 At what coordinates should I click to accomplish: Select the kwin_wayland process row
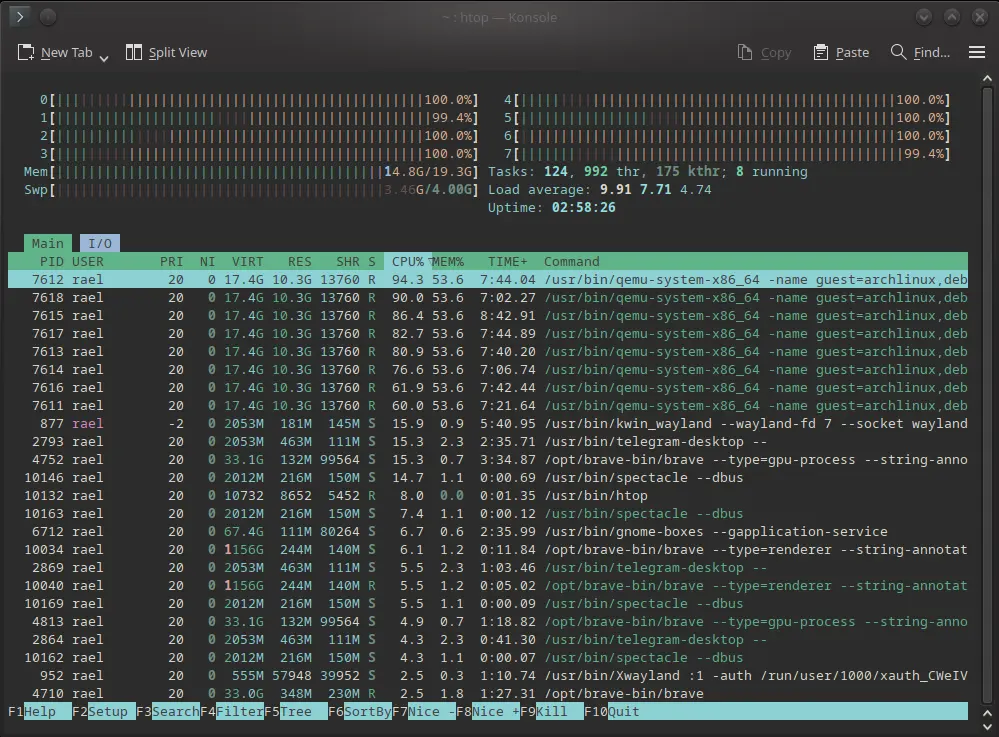[x=488, y=424]
